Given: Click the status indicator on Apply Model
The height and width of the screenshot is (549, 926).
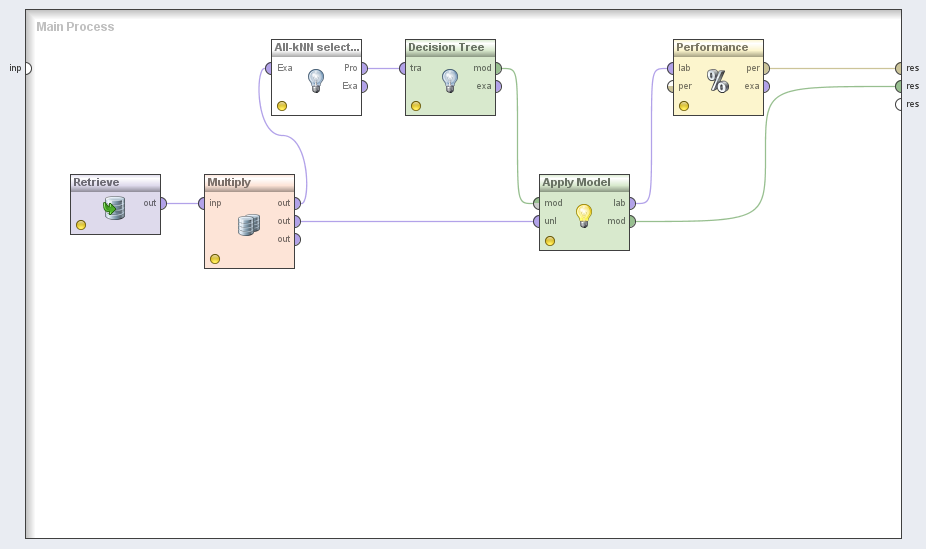Looking at the screenshot, I should tap(550, 241).
